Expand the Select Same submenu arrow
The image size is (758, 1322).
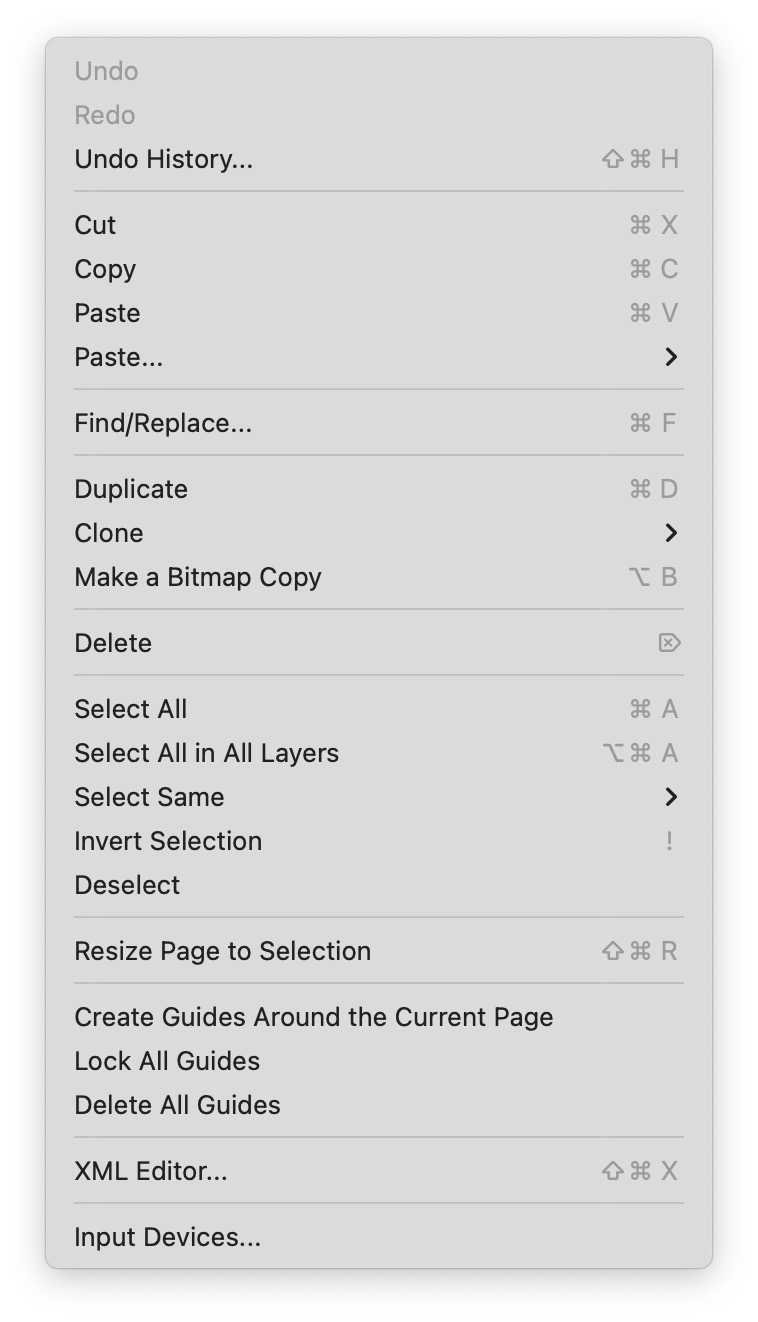671,797
